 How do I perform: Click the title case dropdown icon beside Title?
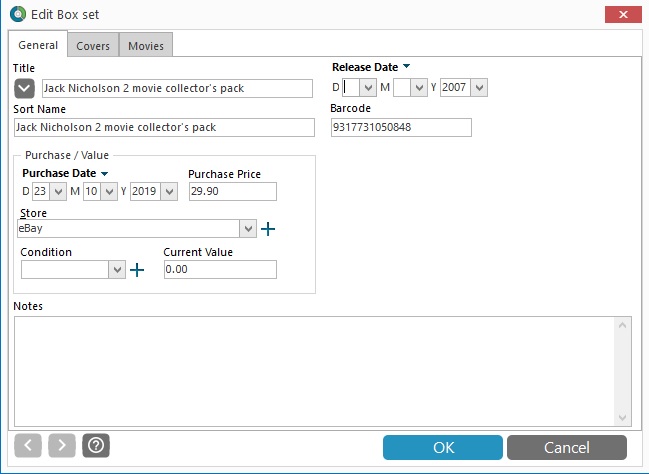[24, 88]
